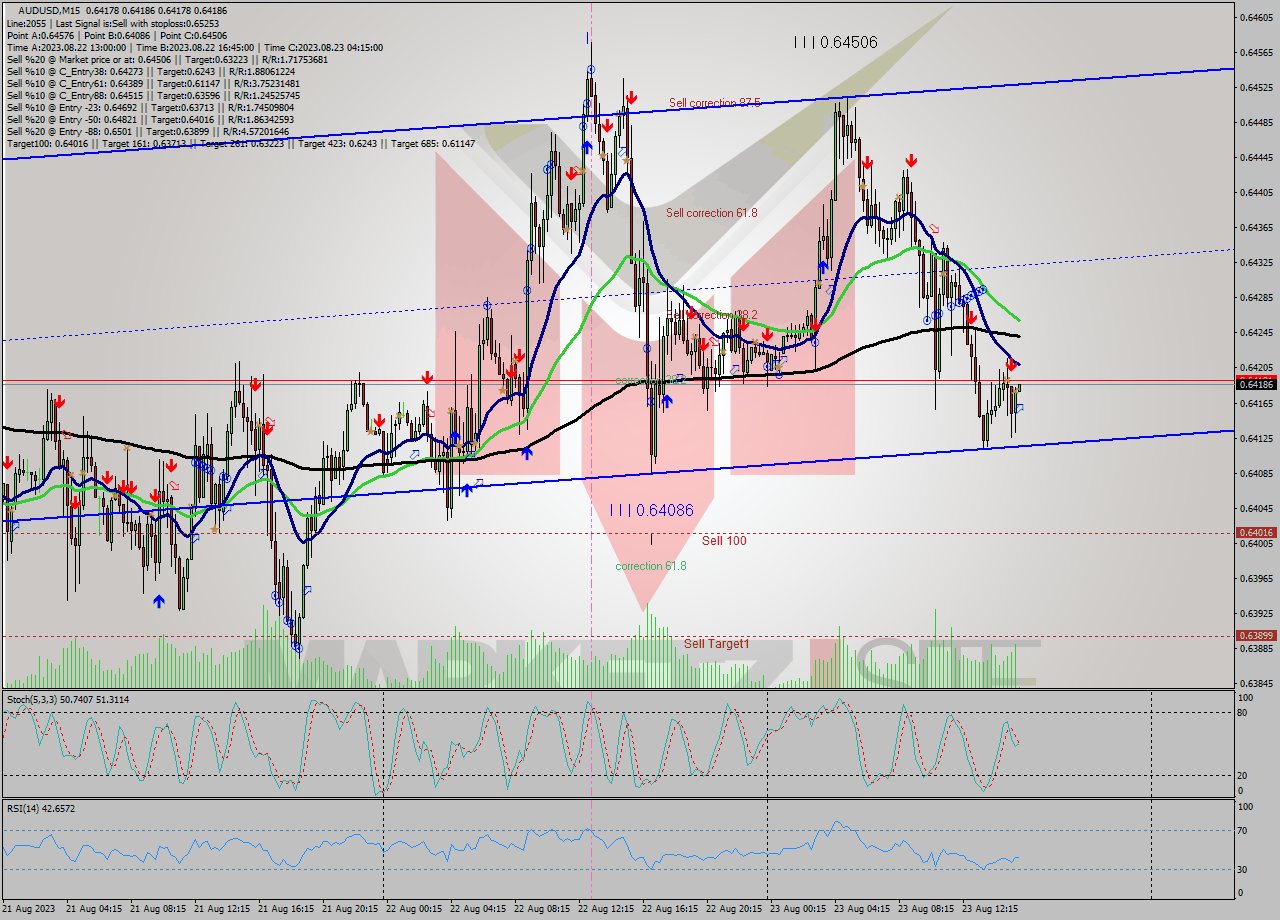
Task: Click the red sell arrow above the latest candle
Action: tap(1011, 364)
